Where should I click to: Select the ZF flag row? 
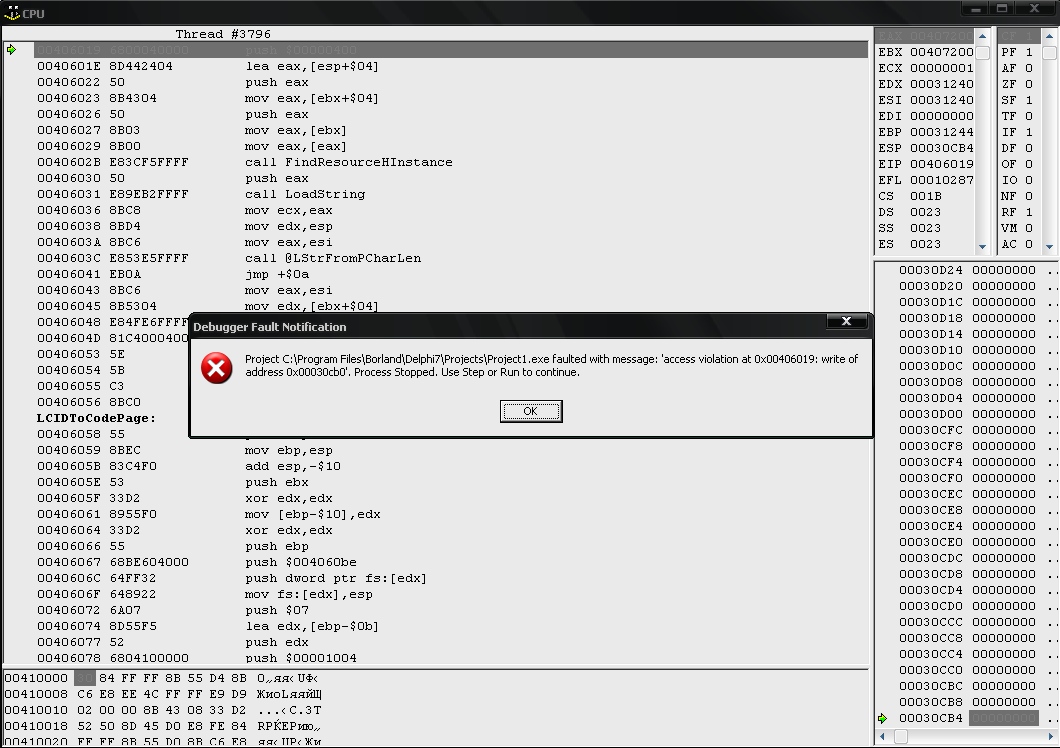tap(1016, 84)
